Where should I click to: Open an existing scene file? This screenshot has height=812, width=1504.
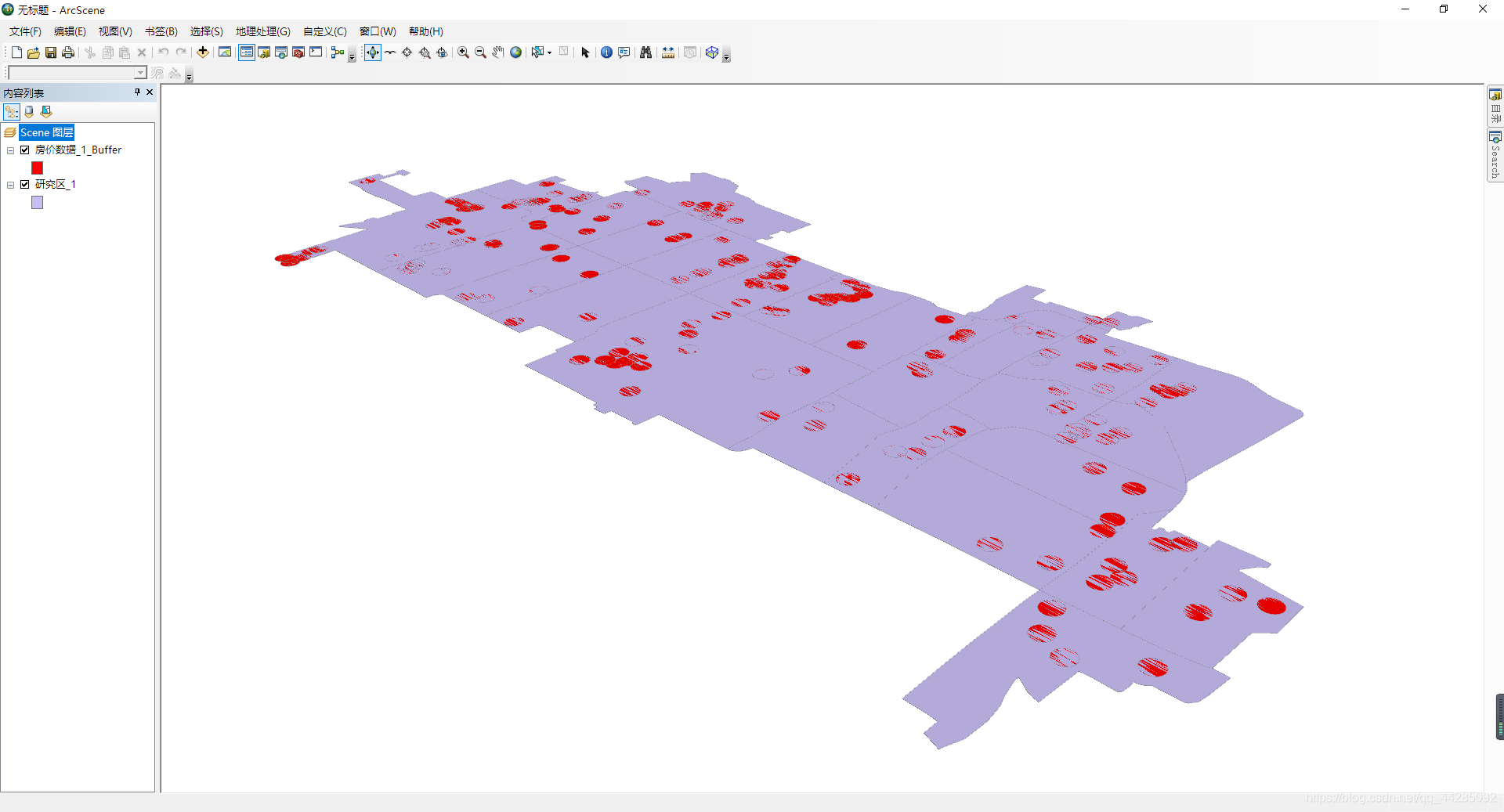pyautogui.click(x=34, y=52)
